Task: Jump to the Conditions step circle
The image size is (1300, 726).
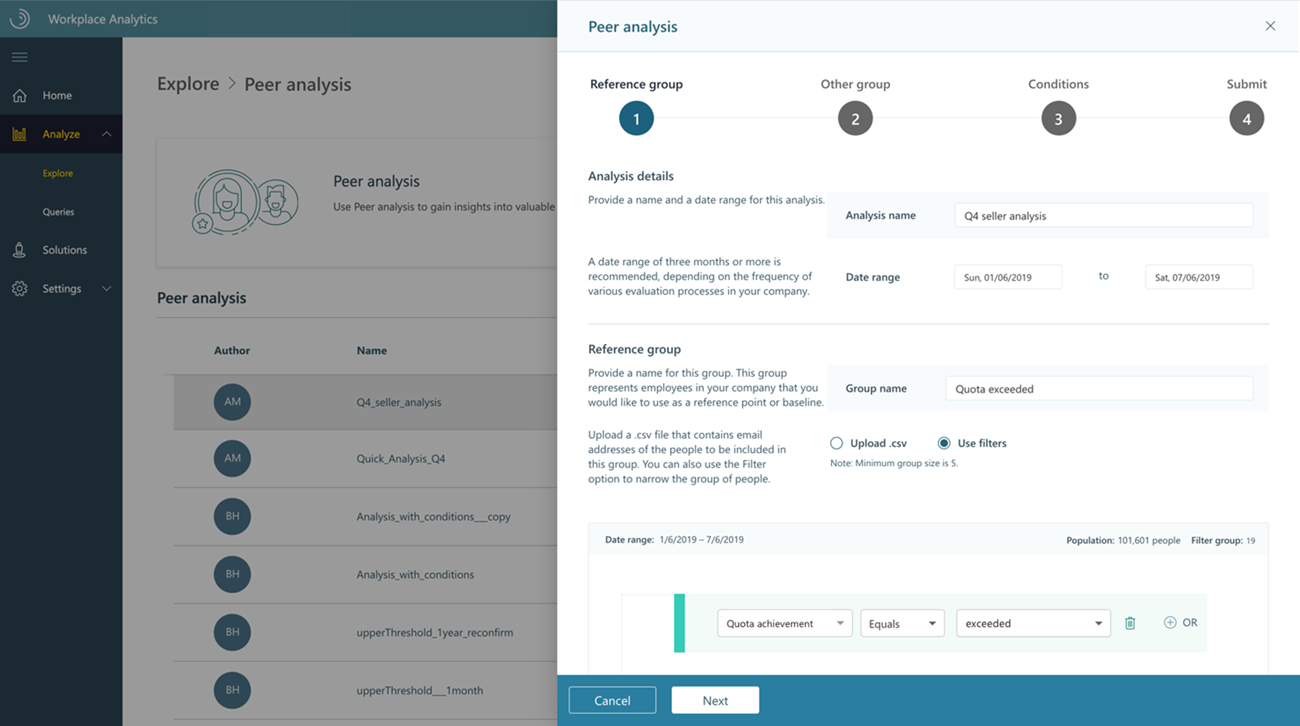Action: point(1058,118)
